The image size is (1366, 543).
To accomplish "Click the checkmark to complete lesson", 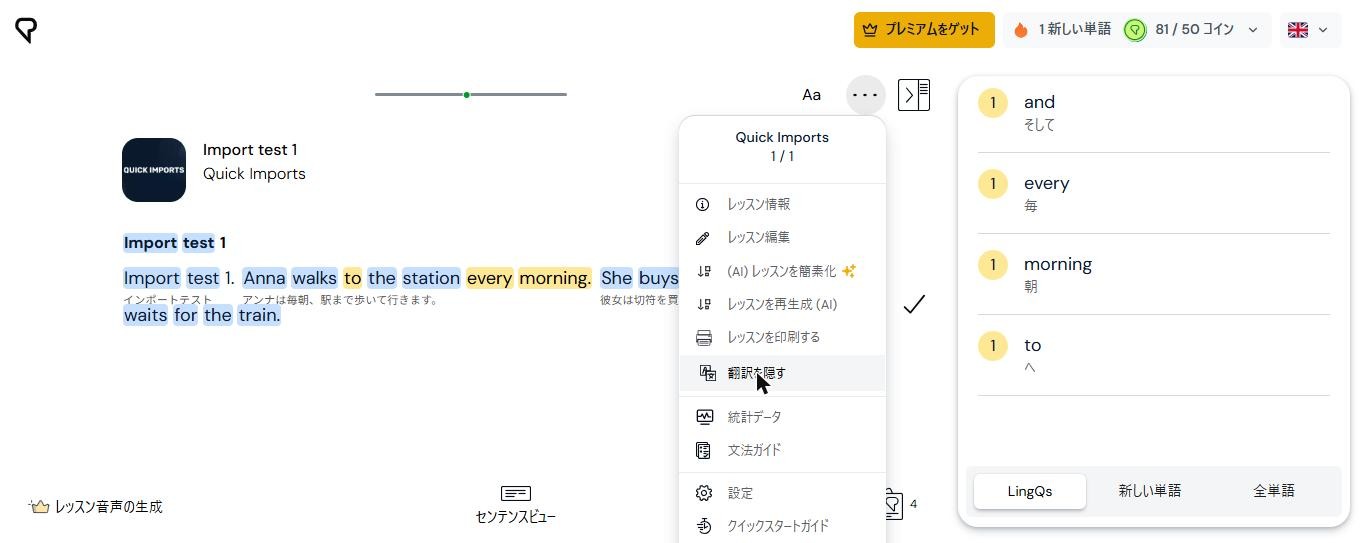I will pyautogui.click(x=914, y=304).
